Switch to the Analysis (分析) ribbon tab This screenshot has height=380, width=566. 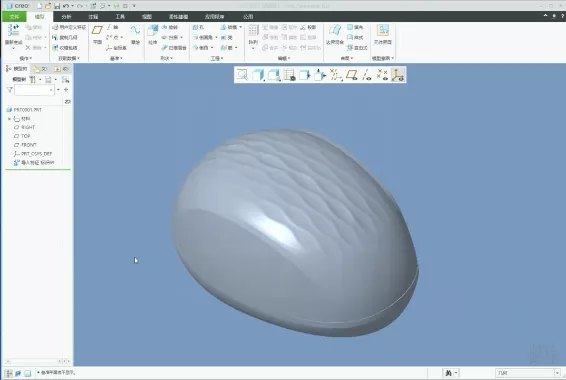(x=66, y=17)
